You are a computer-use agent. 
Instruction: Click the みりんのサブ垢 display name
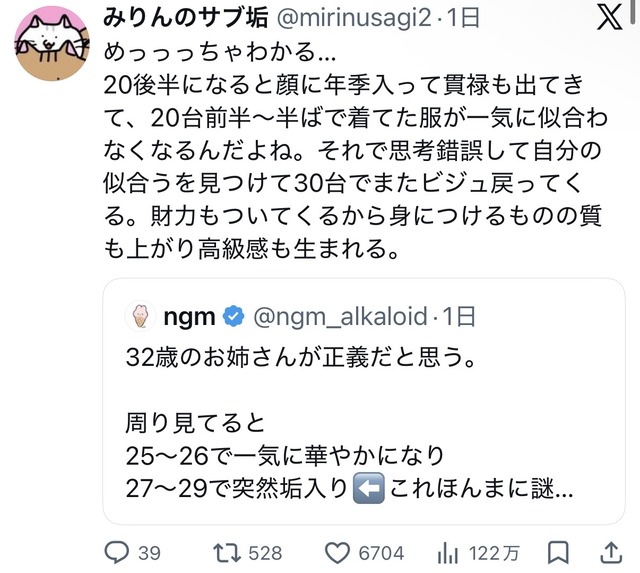point(186,18)
